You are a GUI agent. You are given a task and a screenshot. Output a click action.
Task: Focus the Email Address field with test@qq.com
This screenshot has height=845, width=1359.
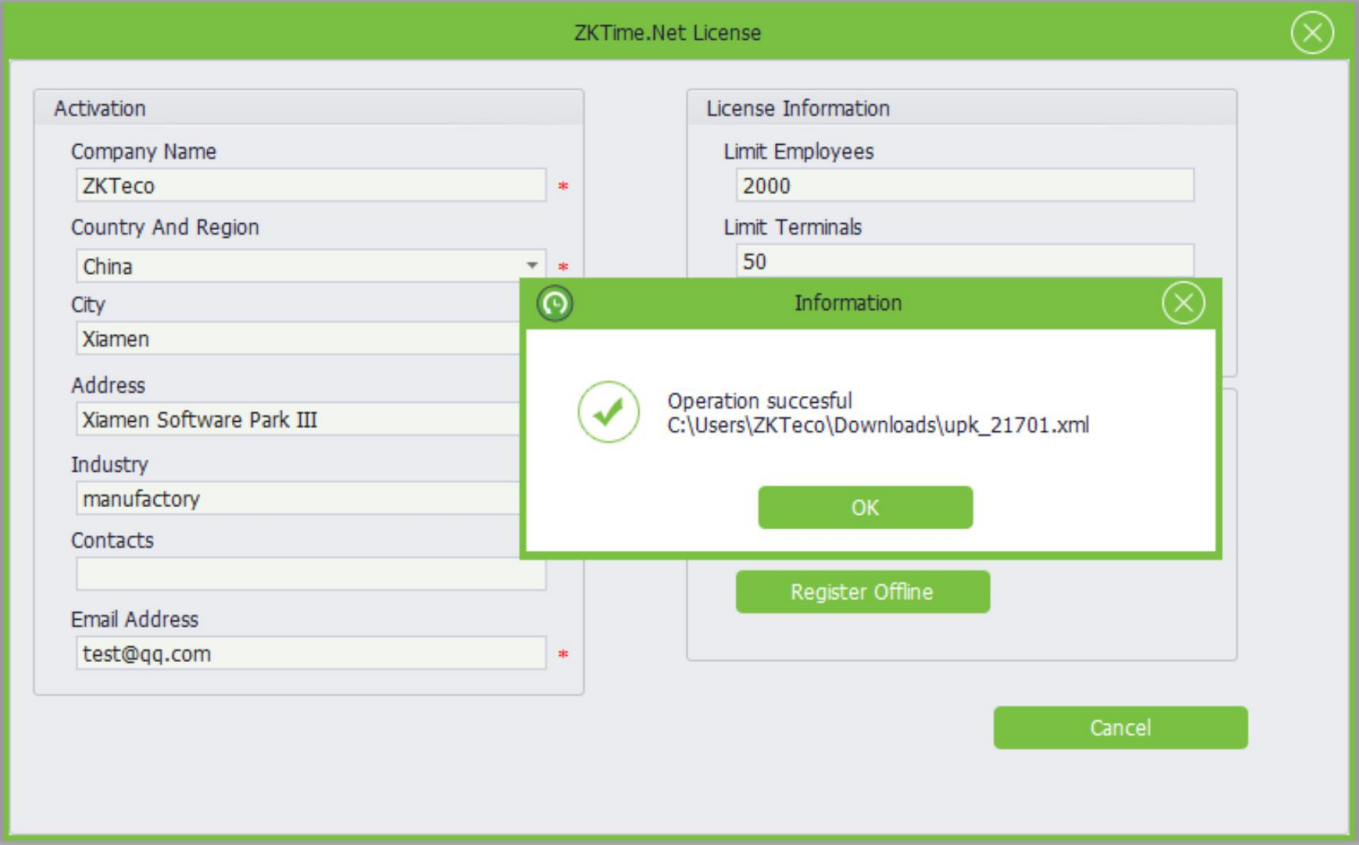[x=310, y=654]
